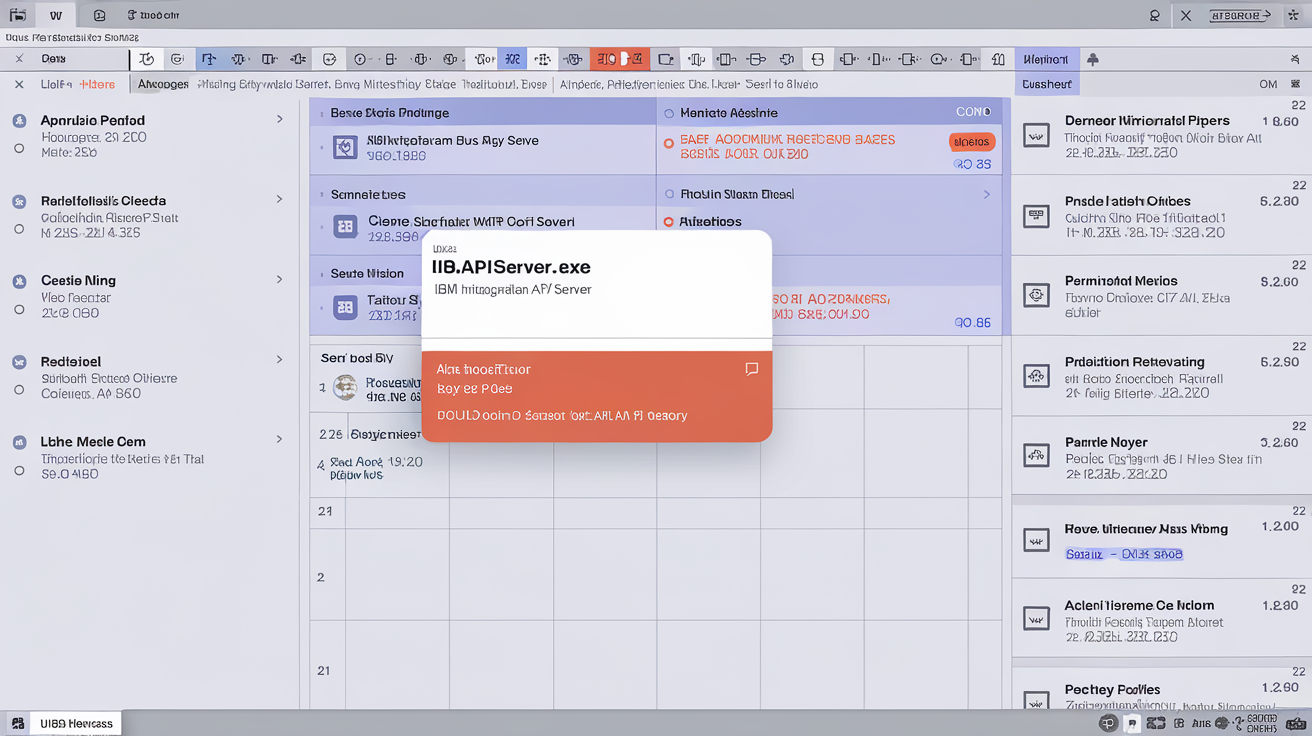The width and height of the screenshot is (1312, 736).
Task: Collapse the Sanneietœs section
Action: pyautogui.click(x=321, y=194)
